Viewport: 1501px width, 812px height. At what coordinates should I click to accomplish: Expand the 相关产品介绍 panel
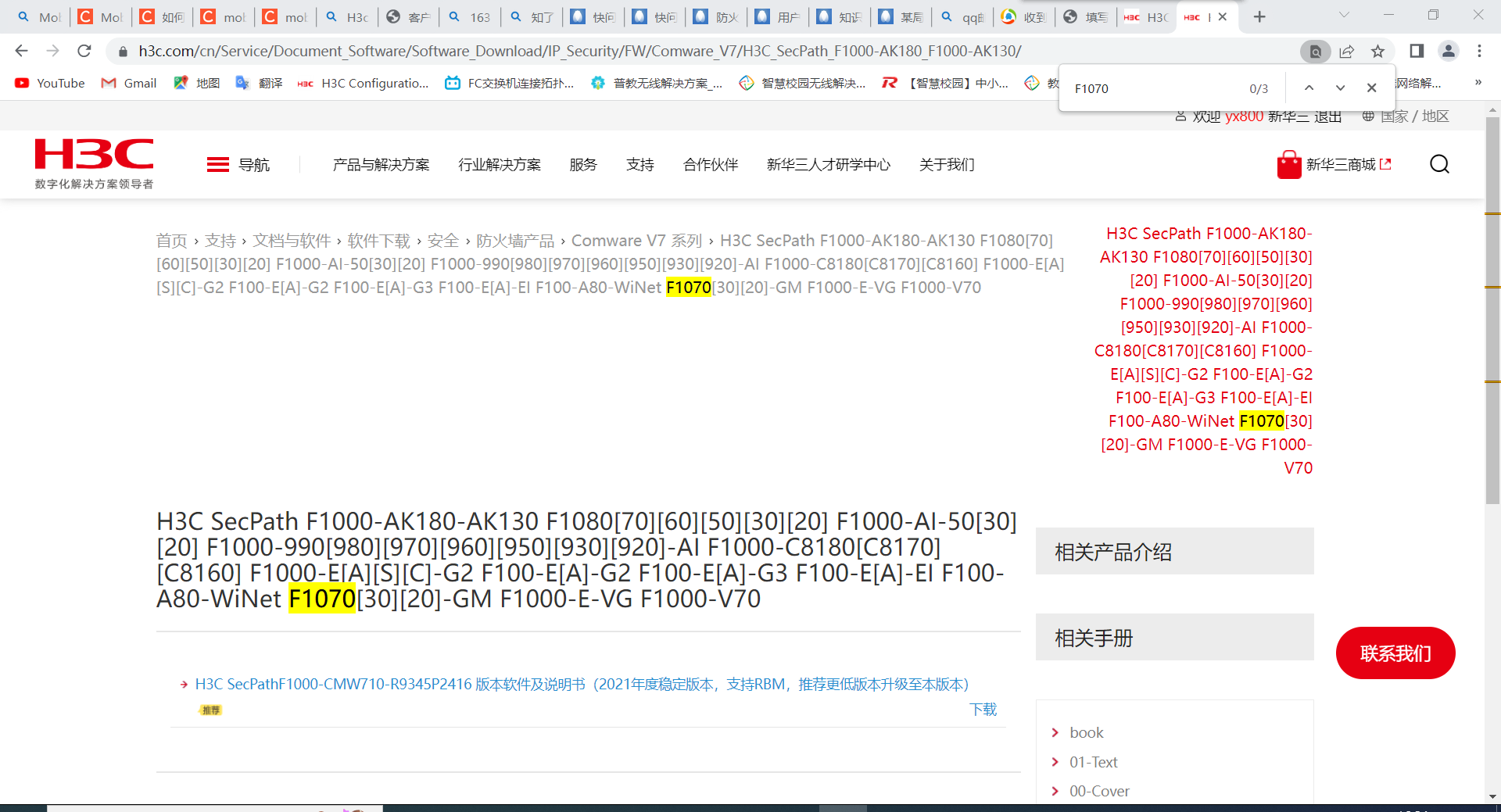click(x=1174, y=552)
